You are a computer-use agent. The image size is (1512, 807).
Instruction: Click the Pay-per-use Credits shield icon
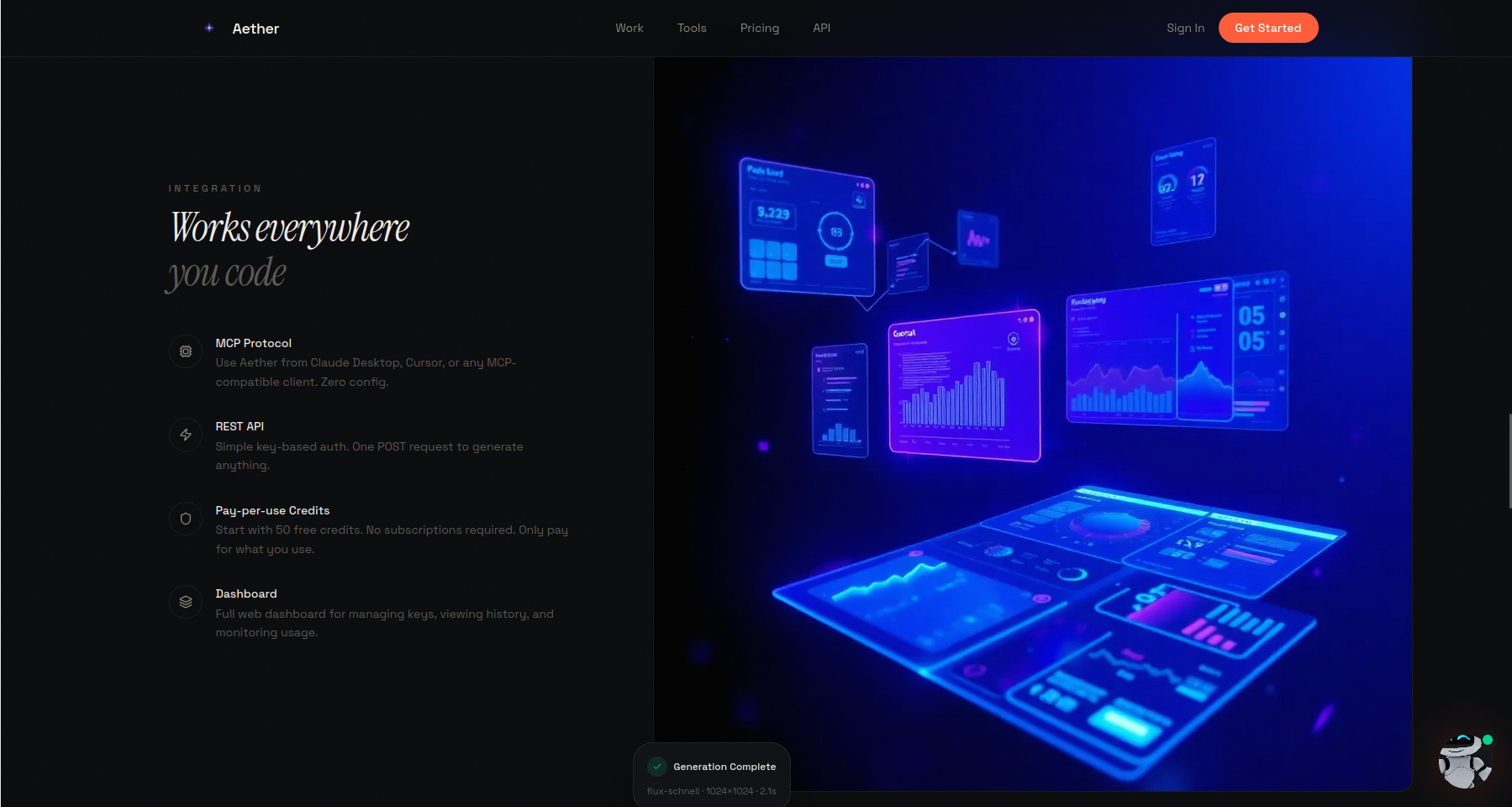coord(185,519)
